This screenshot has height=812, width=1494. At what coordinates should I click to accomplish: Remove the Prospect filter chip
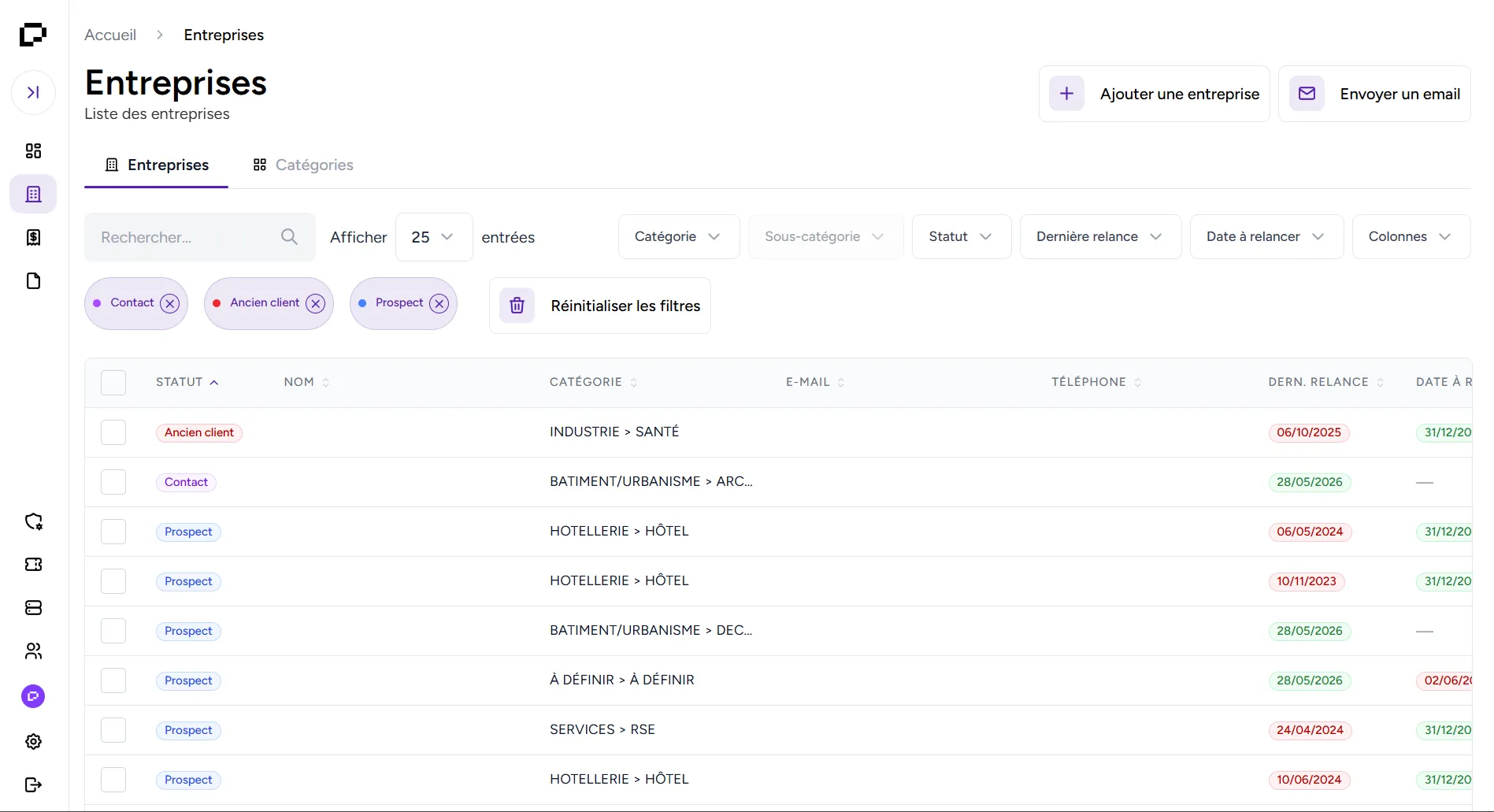point(439,303)
